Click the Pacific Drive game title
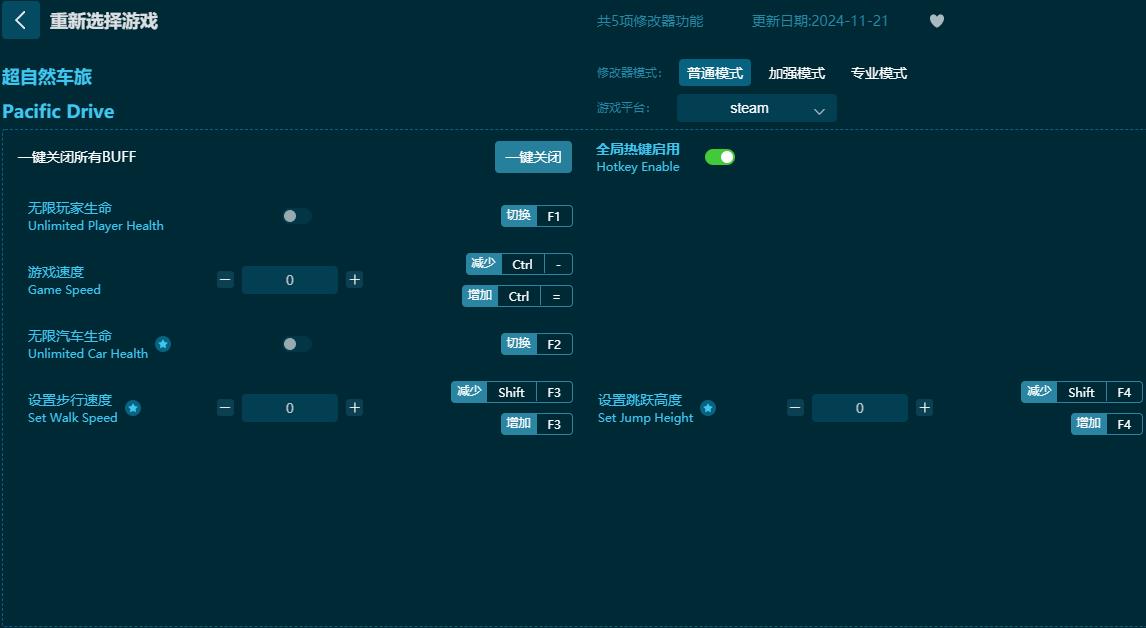1146x628 pixels. point(58,112)
